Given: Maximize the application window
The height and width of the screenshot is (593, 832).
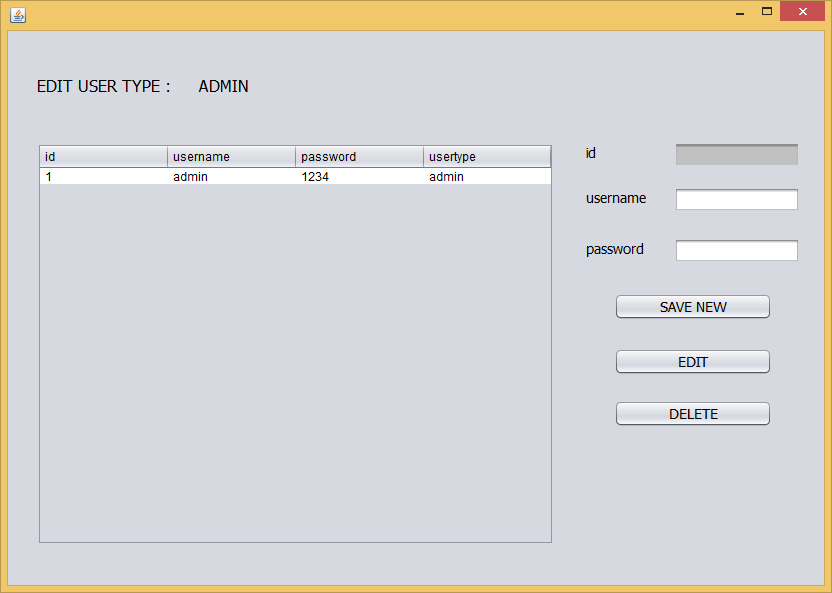Looking at the screenshot, I should 767,12.
